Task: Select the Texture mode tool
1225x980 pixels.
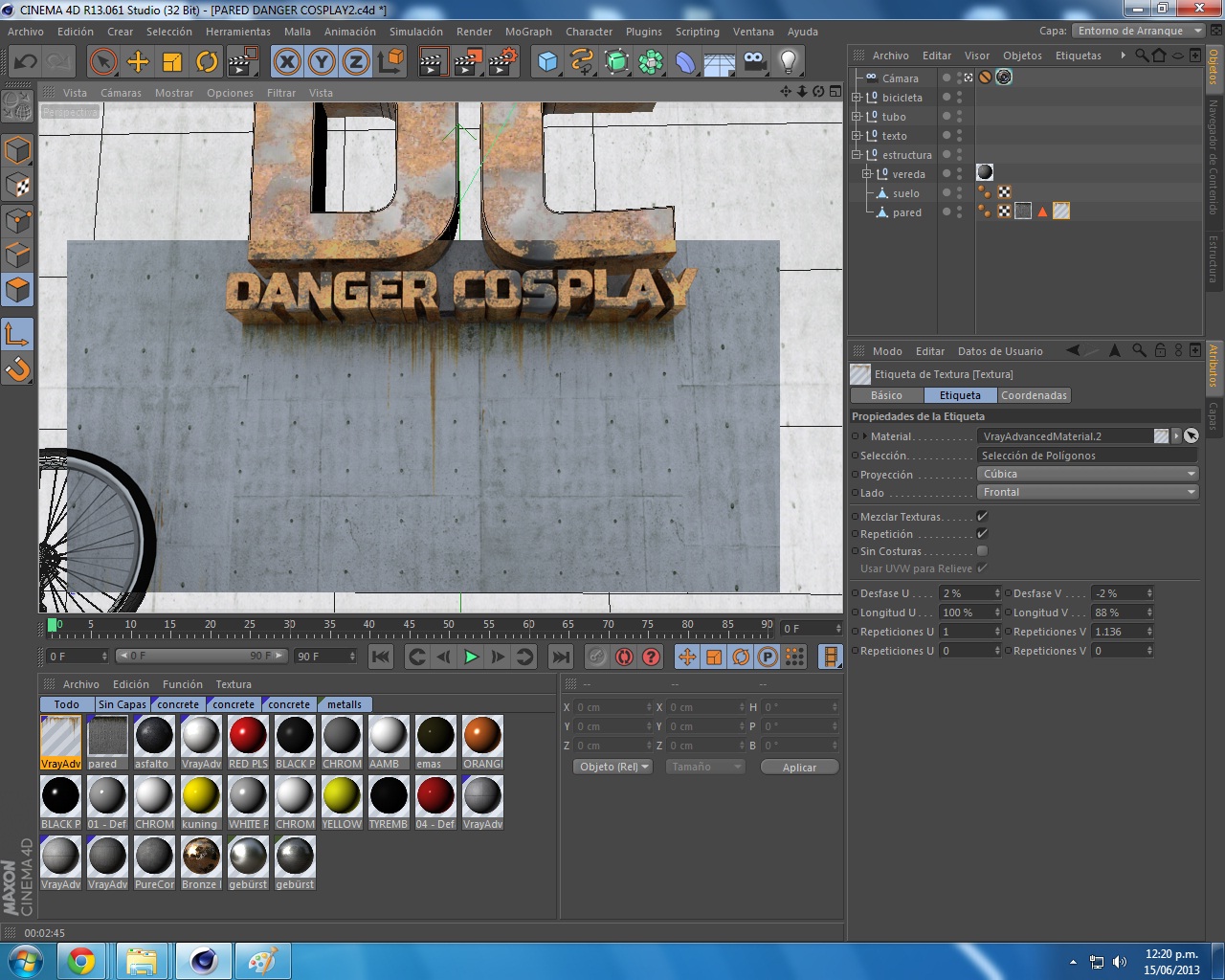Action: coord(18,186)
